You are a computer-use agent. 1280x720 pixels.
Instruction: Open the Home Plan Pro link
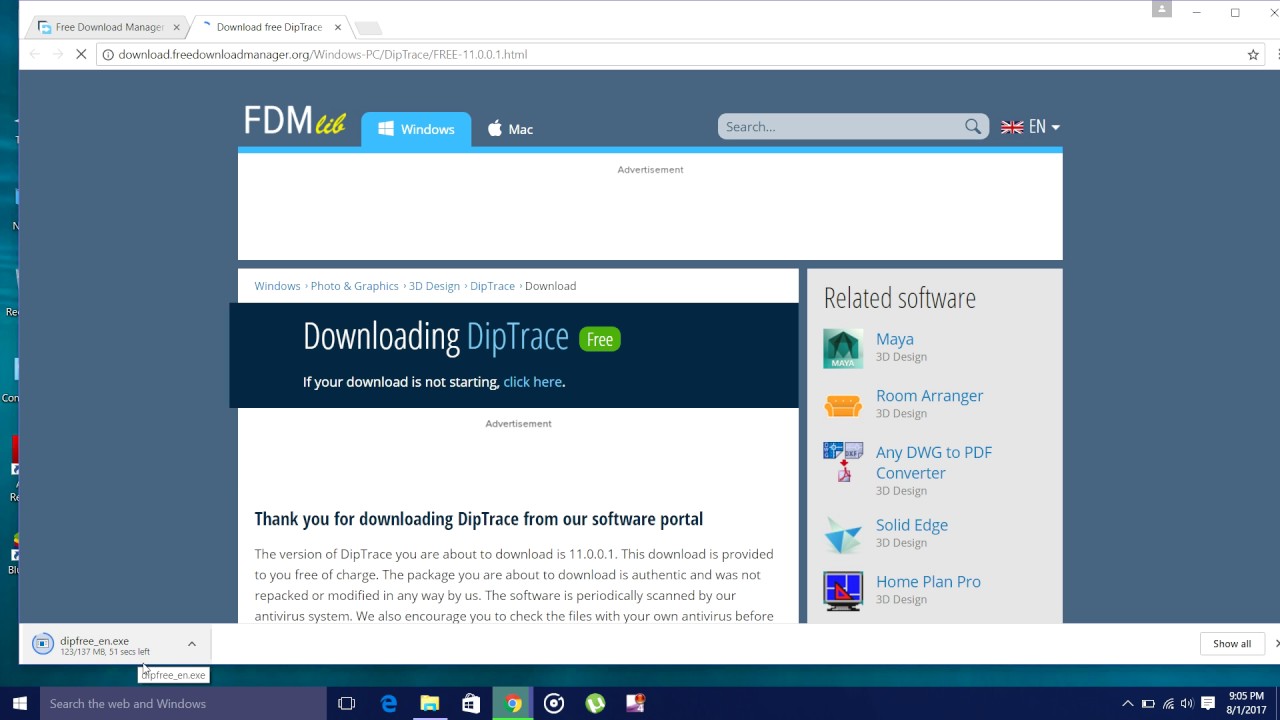(928, 582)
